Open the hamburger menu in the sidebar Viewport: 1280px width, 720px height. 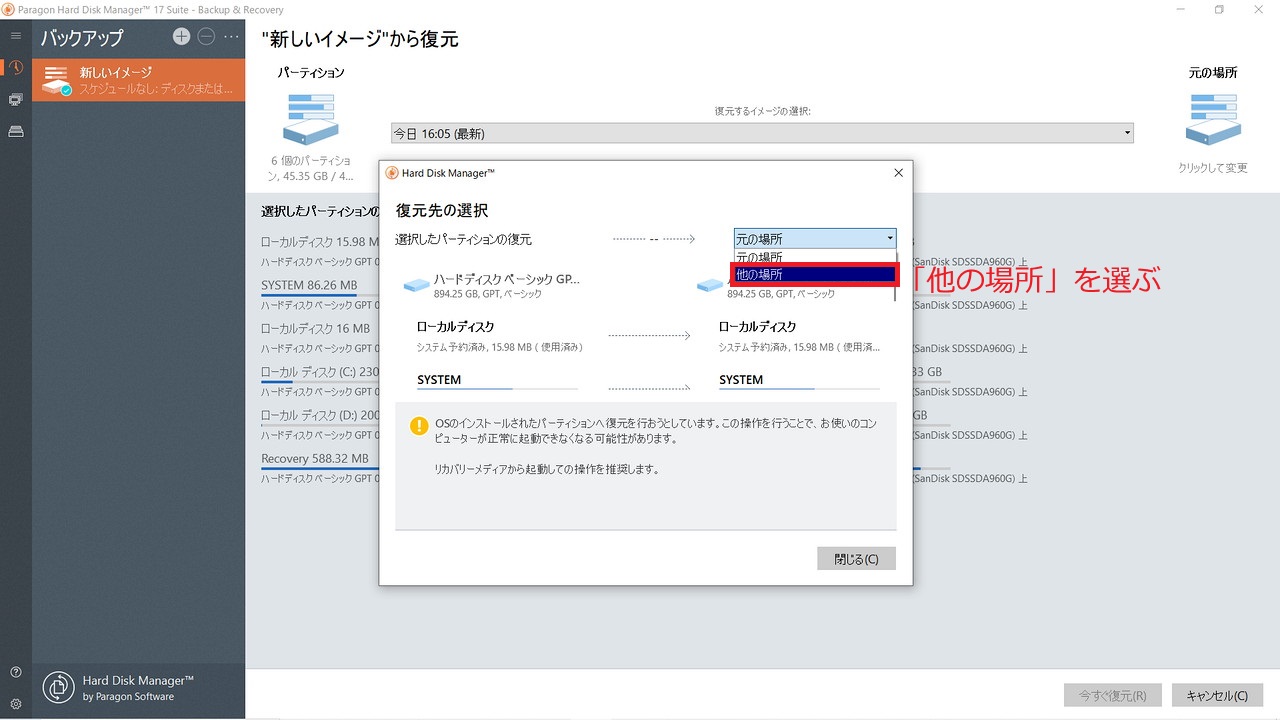pos(15,36)
